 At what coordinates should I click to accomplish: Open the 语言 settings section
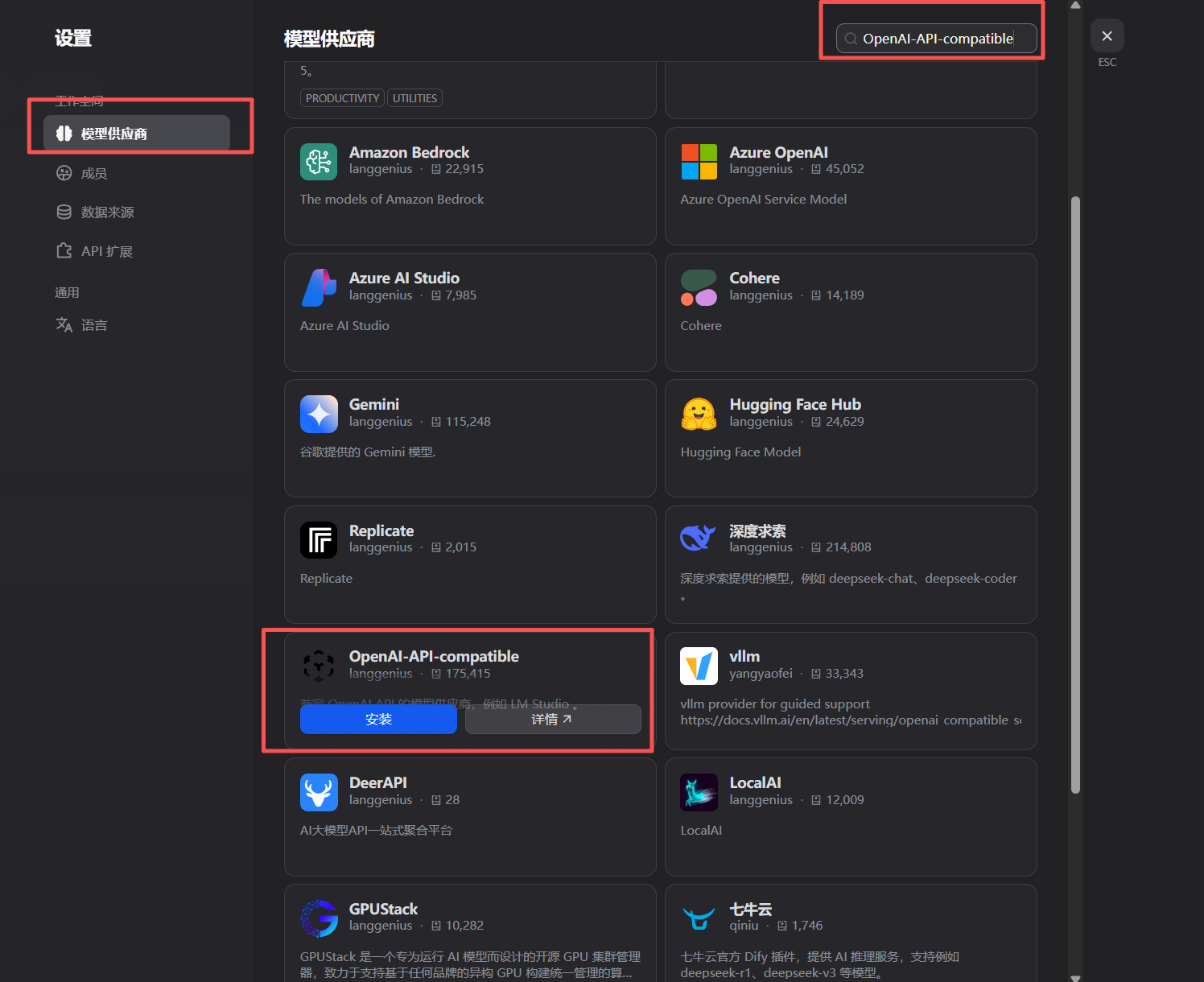pos(137,325)
